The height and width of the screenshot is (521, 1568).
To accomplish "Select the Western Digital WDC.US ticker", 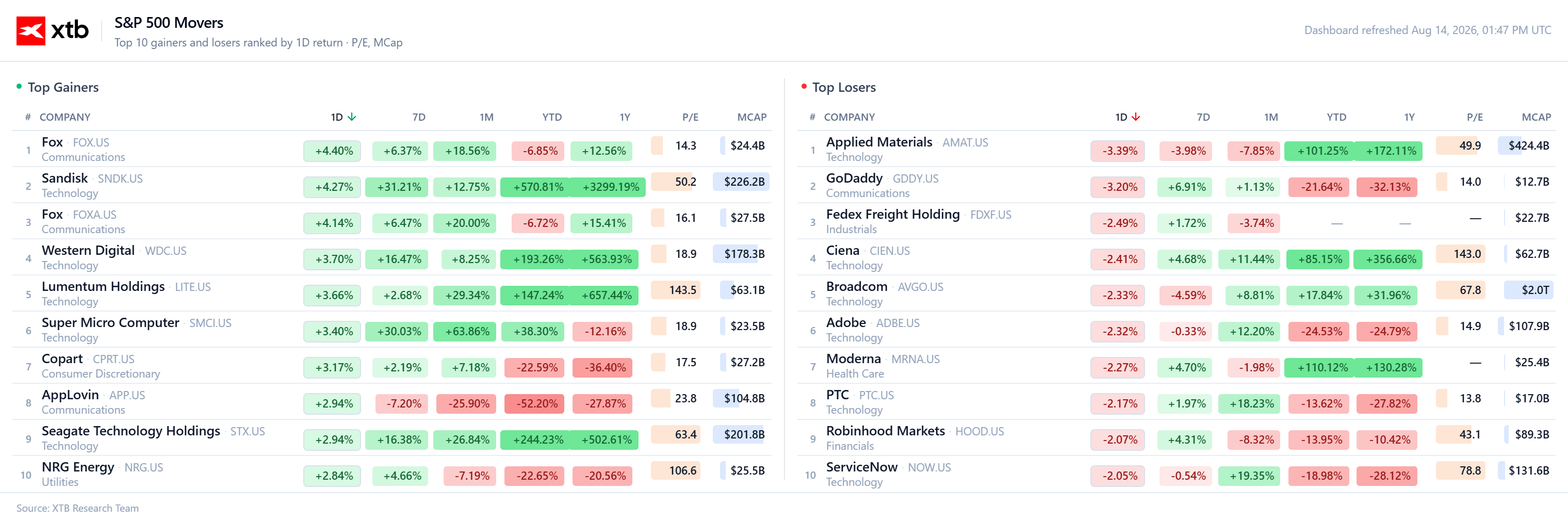I will point(166,251).
